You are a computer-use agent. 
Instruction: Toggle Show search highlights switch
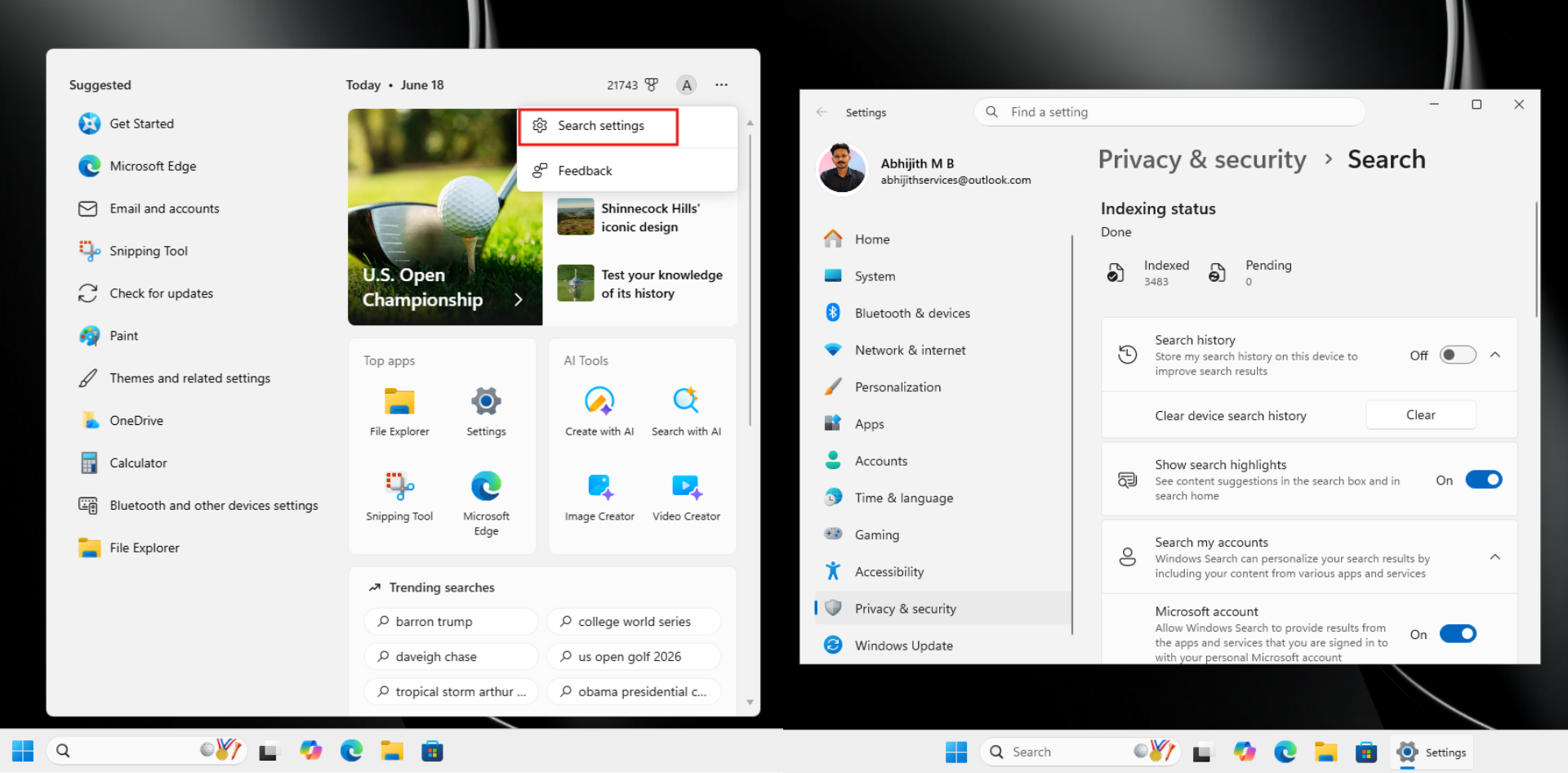(1484, 480)
